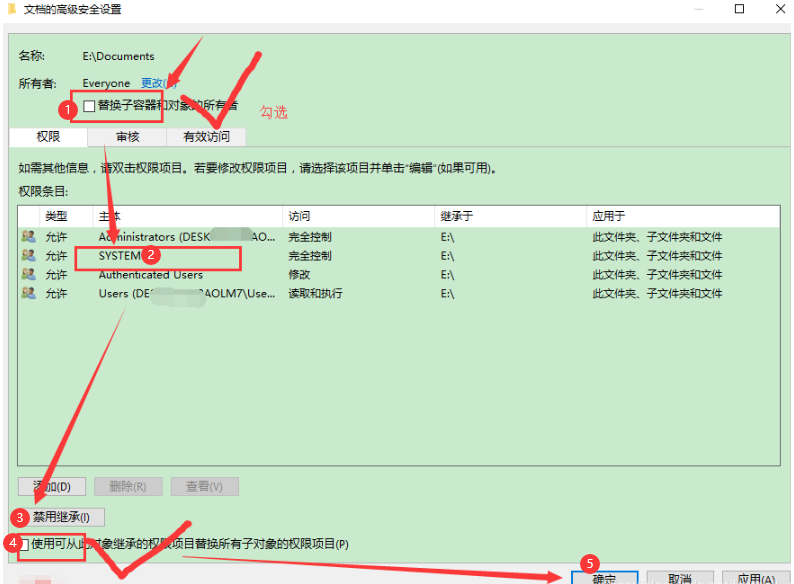Sort by the 继承于 column header
This screenshot has width=794, height=584.
tap(510, 216)
